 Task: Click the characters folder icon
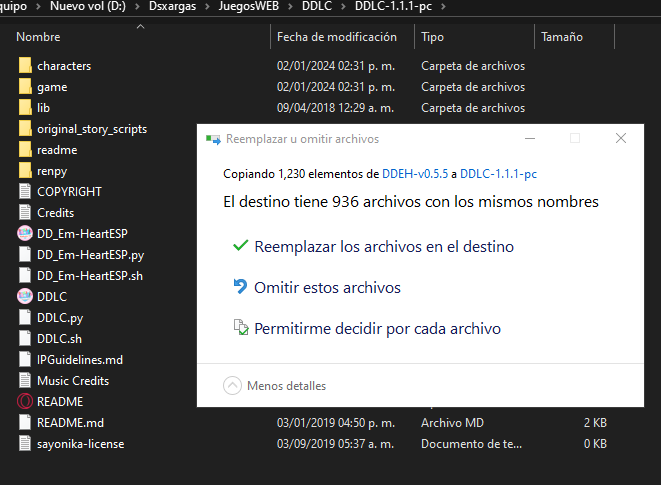click(x=25, y=65)
